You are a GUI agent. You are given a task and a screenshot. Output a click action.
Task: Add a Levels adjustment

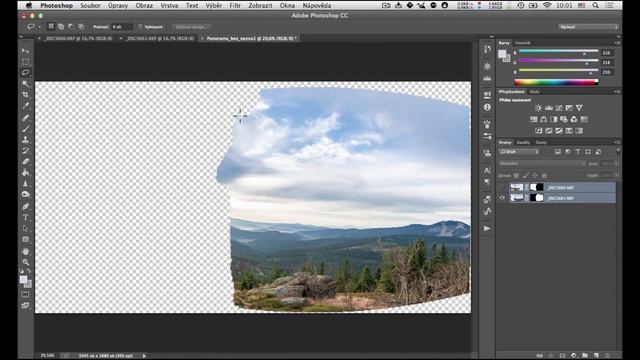549,108
